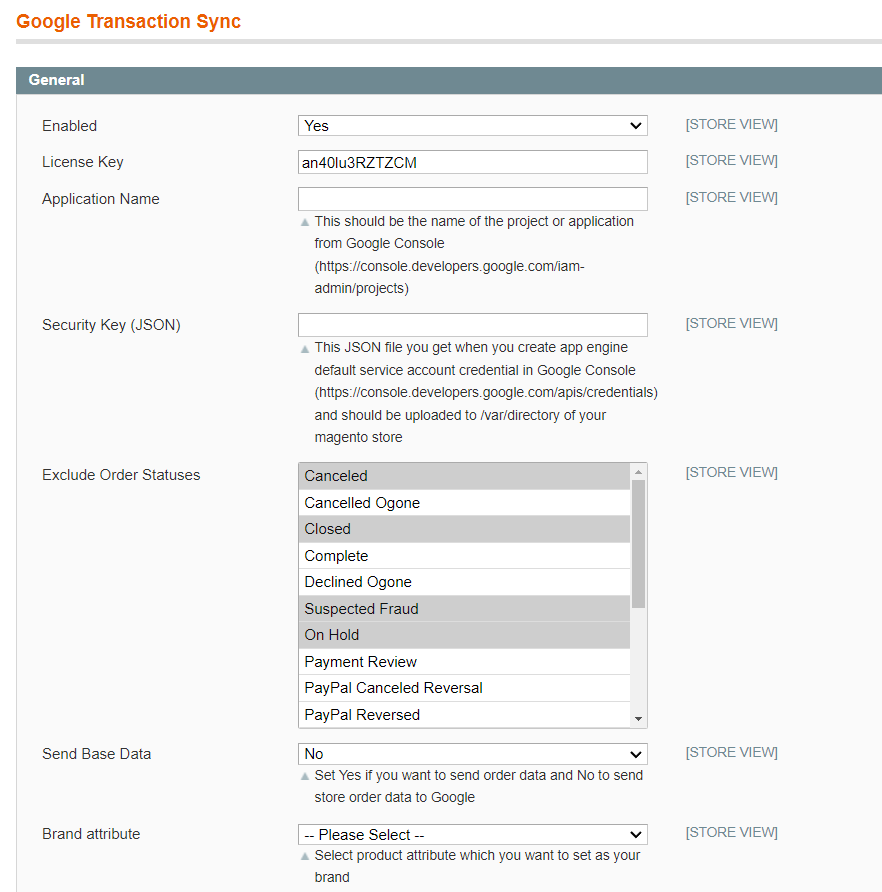The width and height of the screenshot is (882, 892).
Task: Deselect the Closed order status
Action: click(x=400, y=528)
